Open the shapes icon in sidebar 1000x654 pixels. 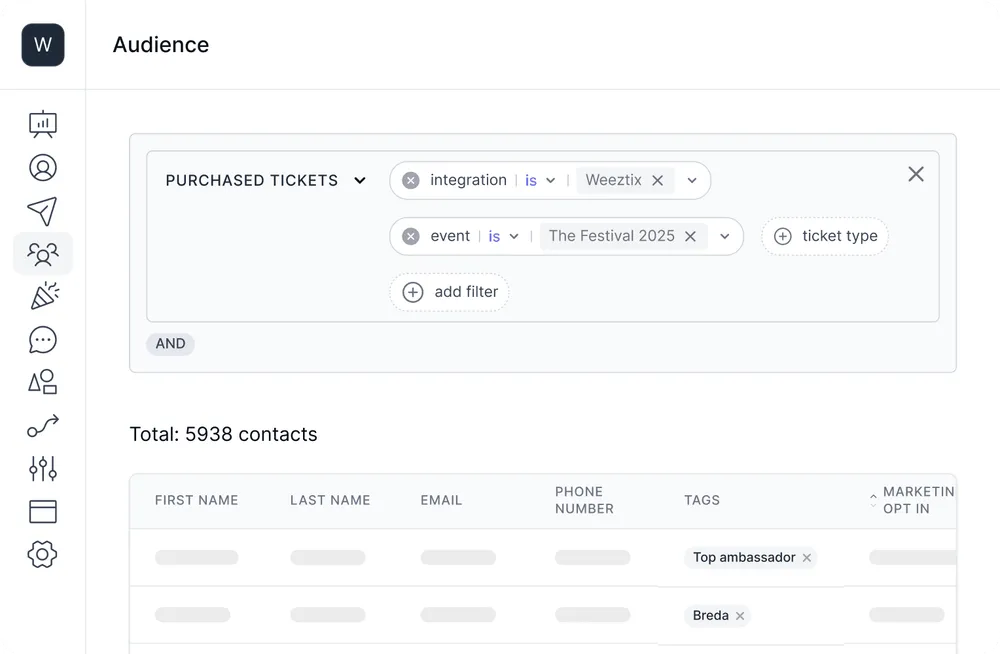pyautogui.click(x=43, y=382)
